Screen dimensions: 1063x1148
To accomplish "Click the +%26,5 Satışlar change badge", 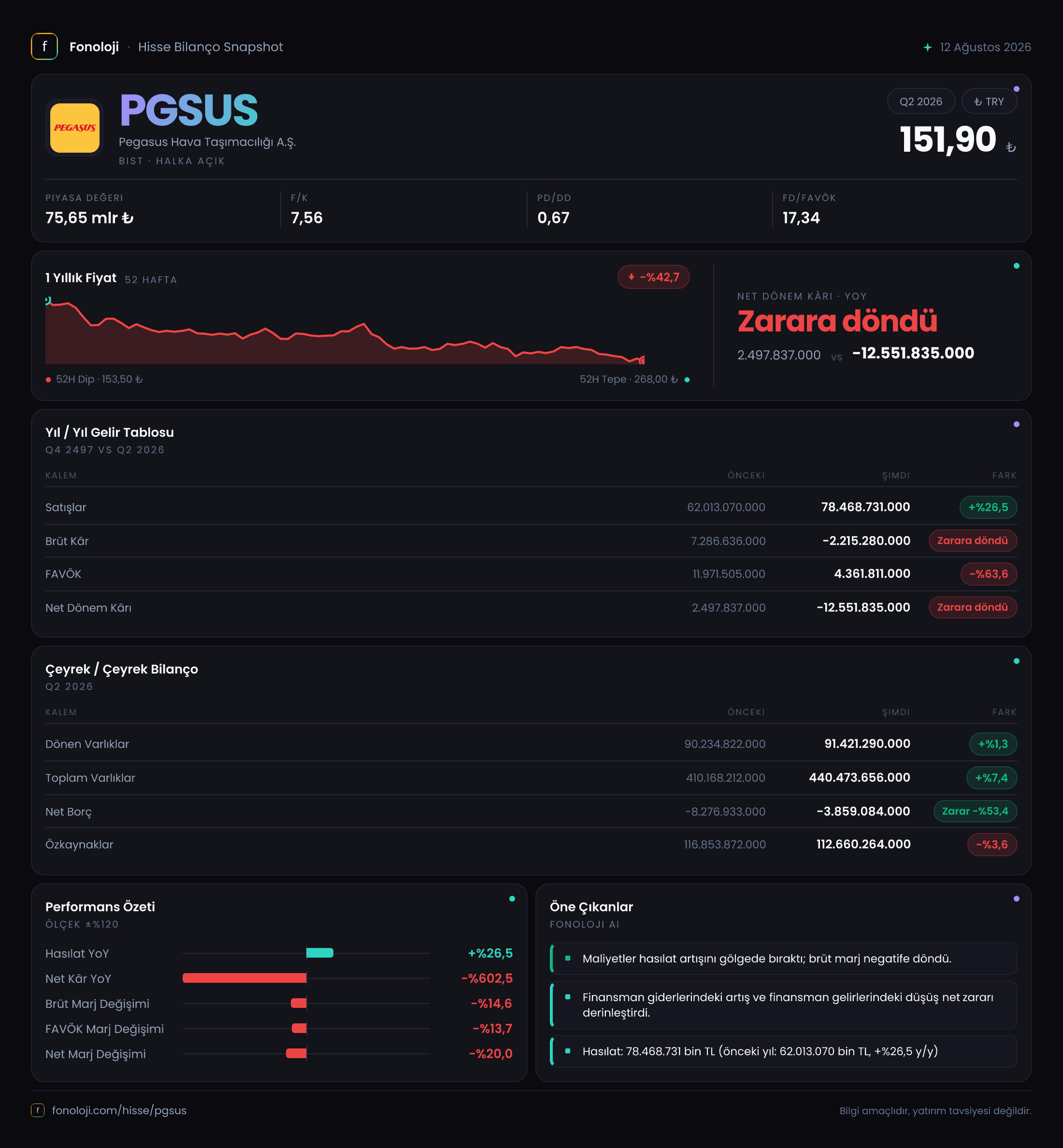I will 988,507.
